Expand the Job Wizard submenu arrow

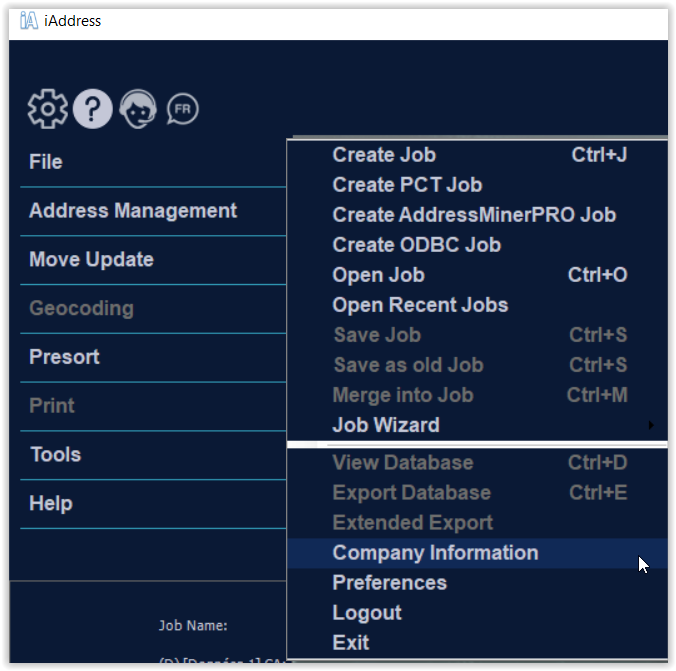(651, 425)
